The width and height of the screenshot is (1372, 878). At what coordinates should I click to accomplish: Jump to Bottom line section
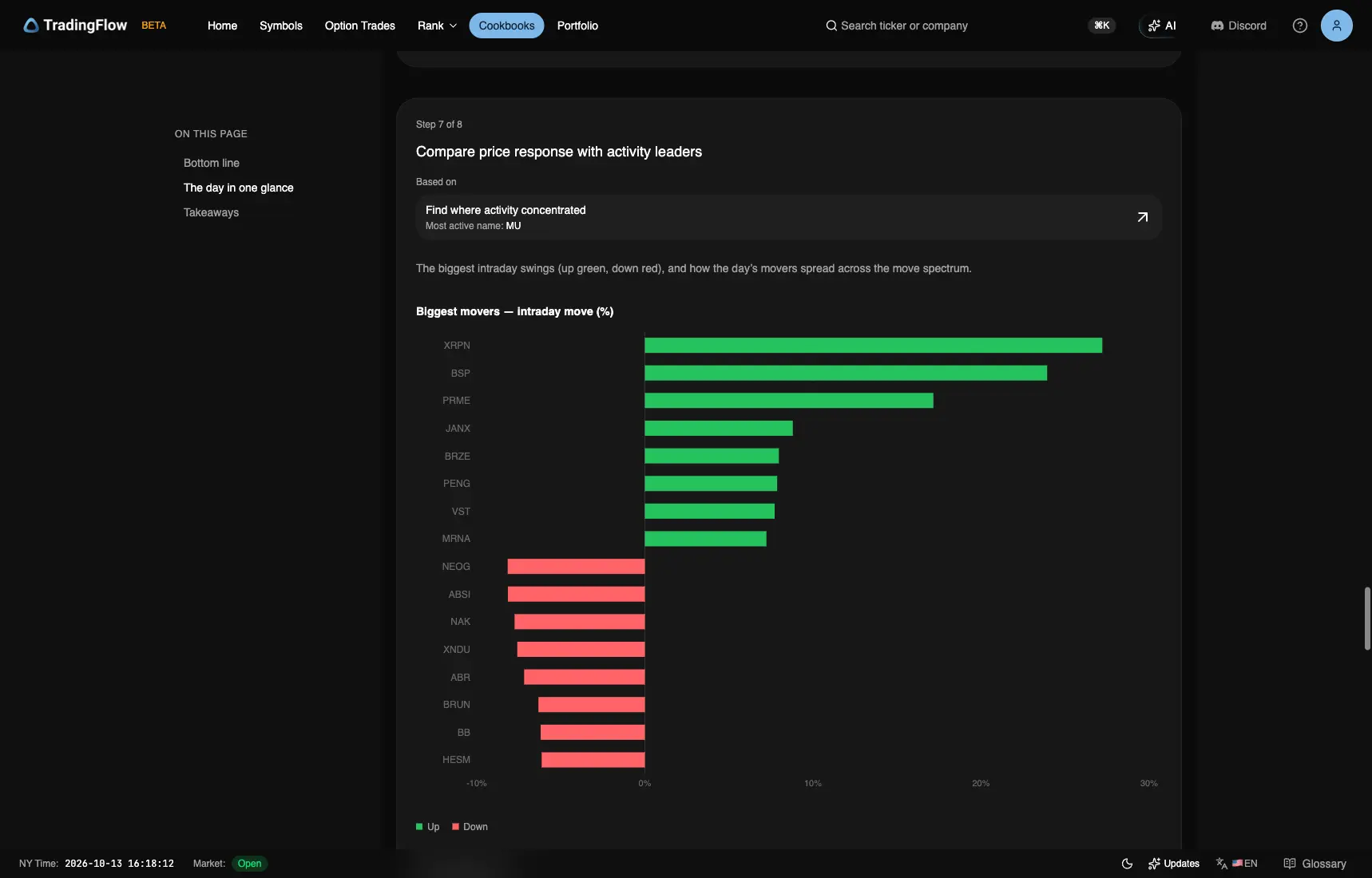click(x=212, y=163)
